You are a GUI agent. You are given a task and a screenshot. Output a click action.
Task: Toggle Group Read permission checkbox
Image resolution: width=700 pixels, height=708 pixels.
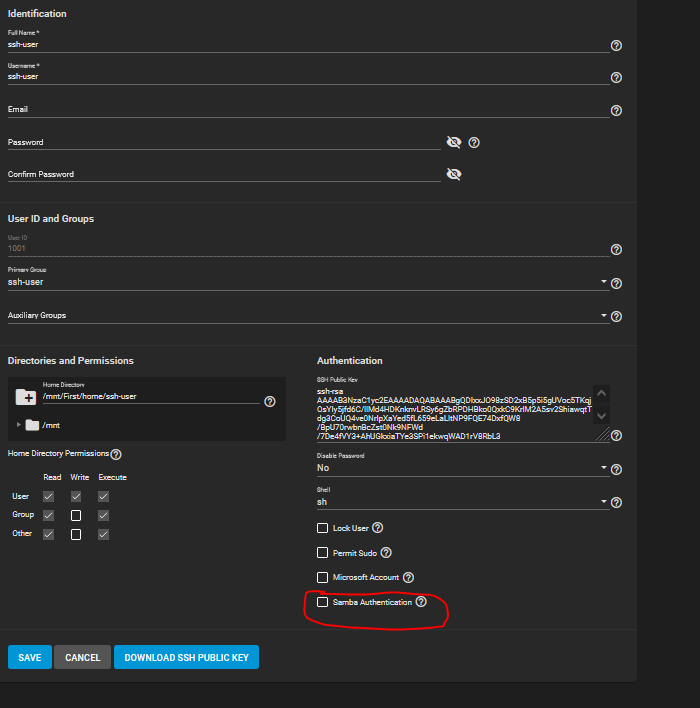tap(48, 516)
